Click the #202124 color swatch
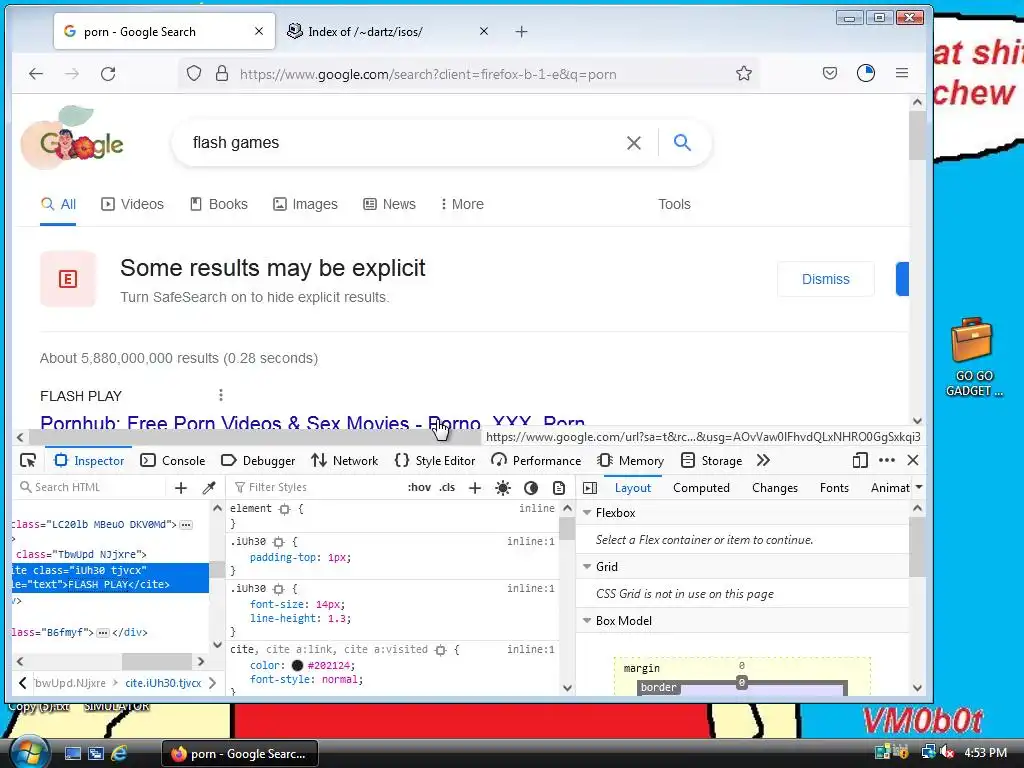Viewport: 1024px width, 768px height. [x=297, y=665]
